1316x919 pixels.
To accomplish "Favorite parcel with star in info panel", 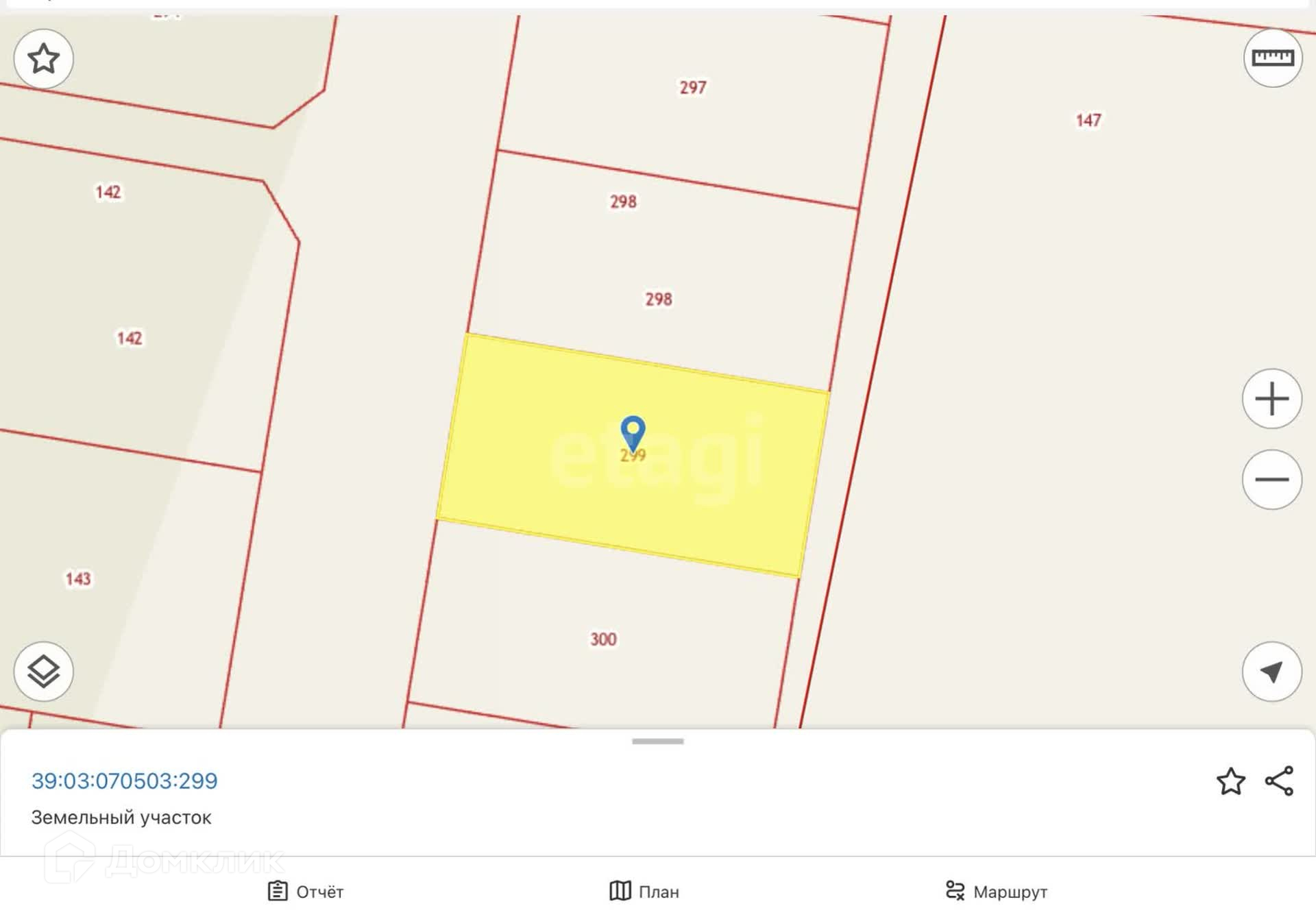I will (x=1231, y=781).
